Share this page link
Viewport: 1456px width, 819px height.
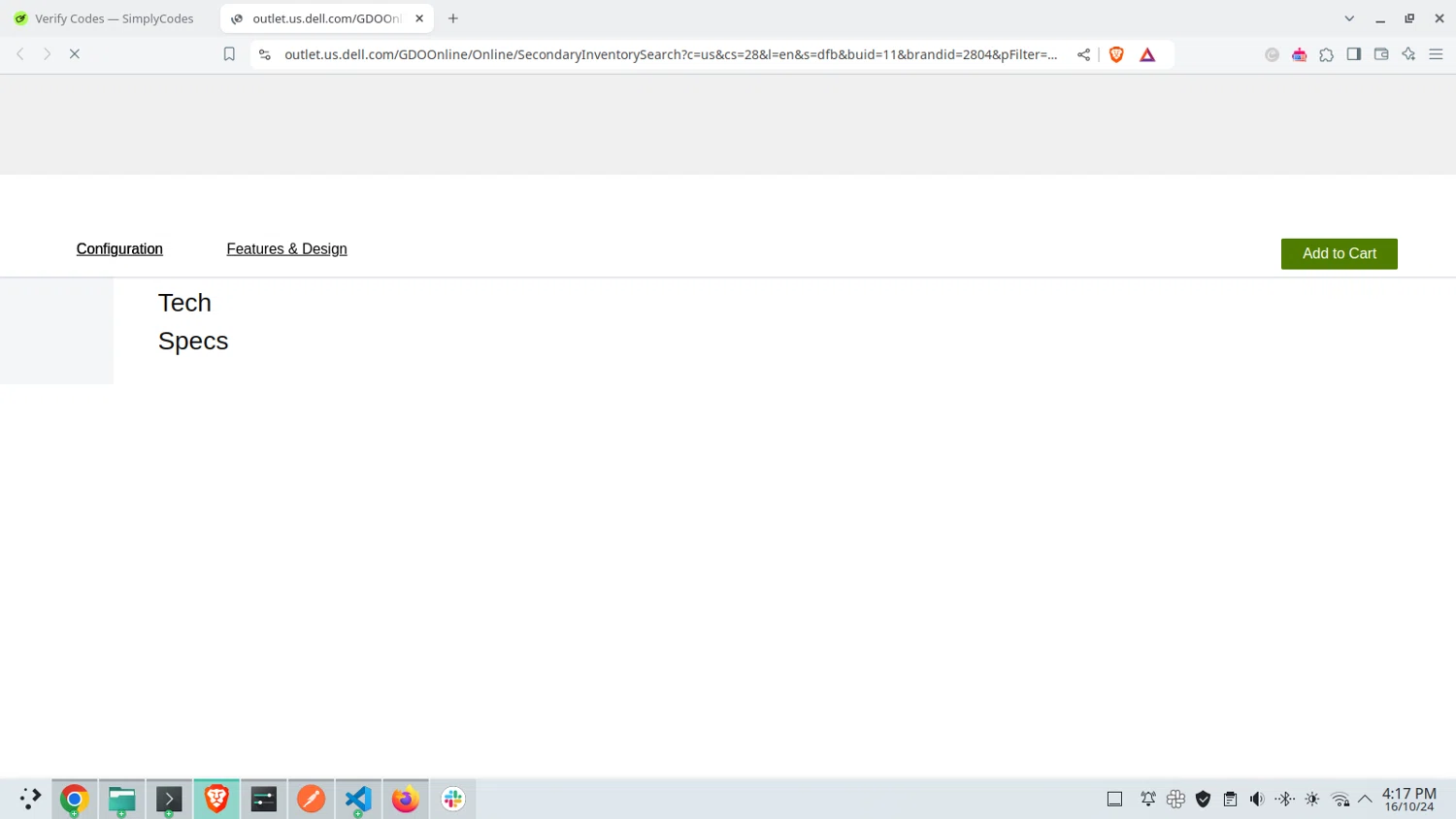click(1083, 54)
